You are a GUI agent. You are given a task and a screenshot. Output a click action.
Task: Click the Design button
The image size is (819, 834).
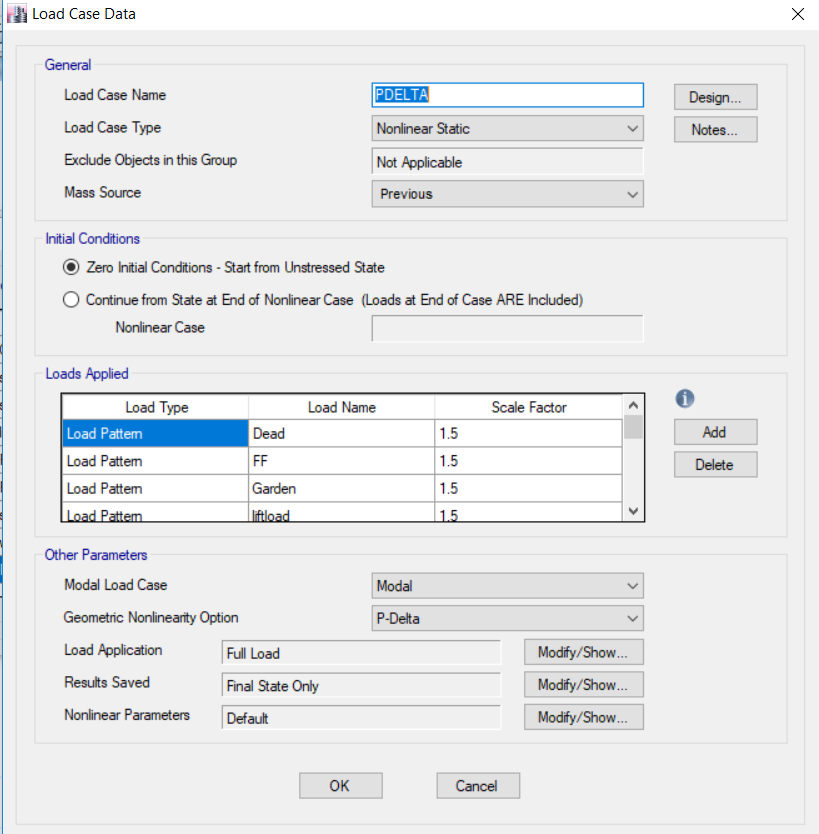714,96
